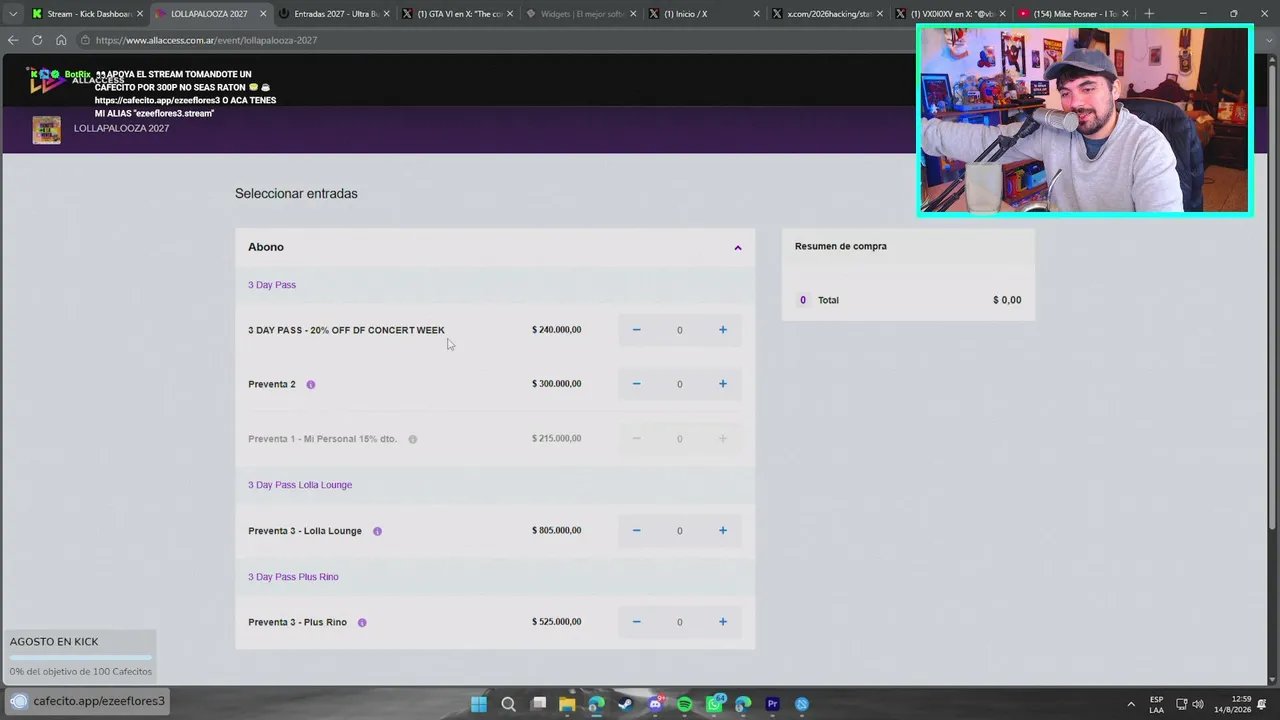1280x720 pixels.
Task: Switch to Inicio / X tab
Action: [703, 14]
